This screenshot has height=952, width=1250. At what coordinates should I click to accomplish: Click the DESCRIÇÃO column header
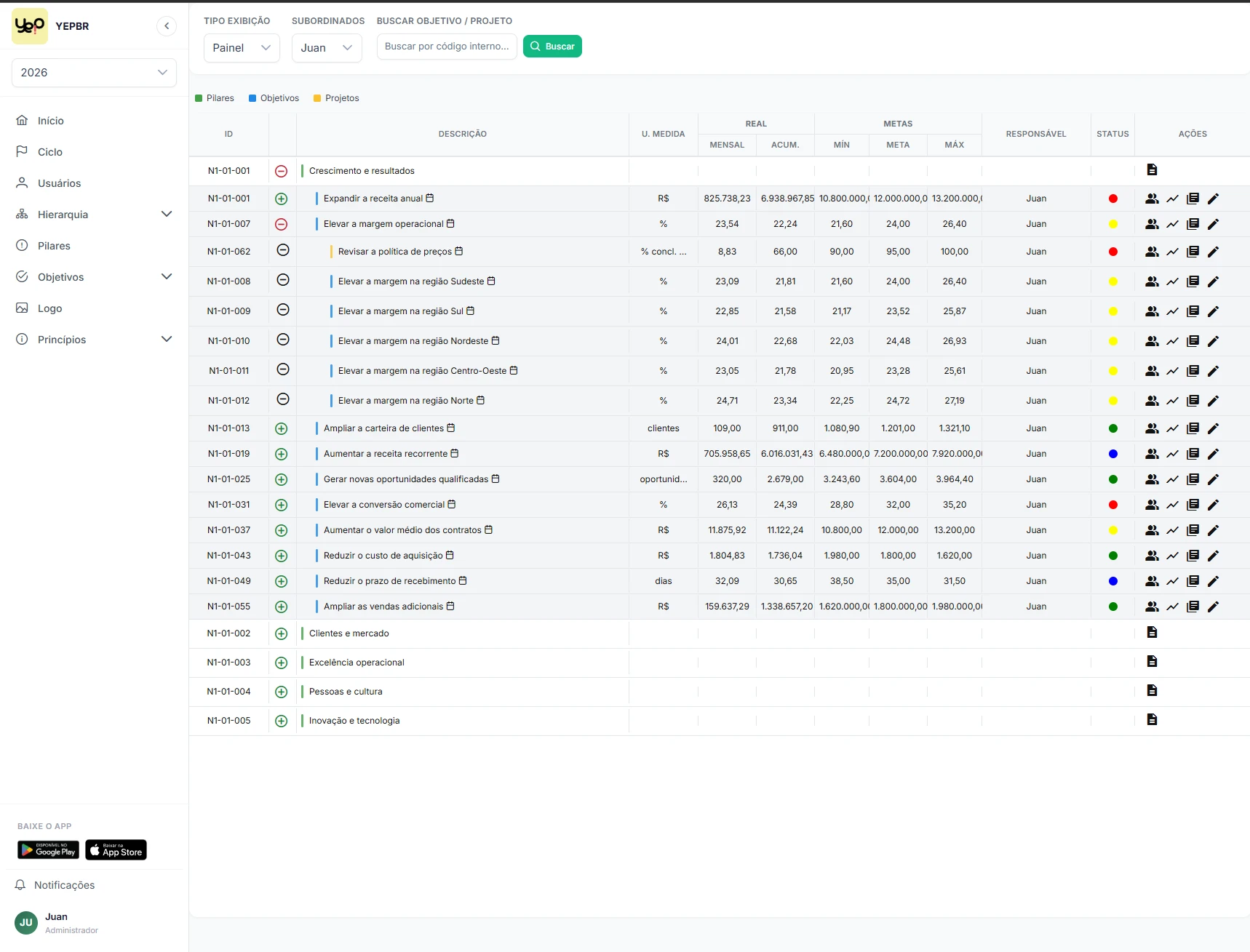(463, 134)
